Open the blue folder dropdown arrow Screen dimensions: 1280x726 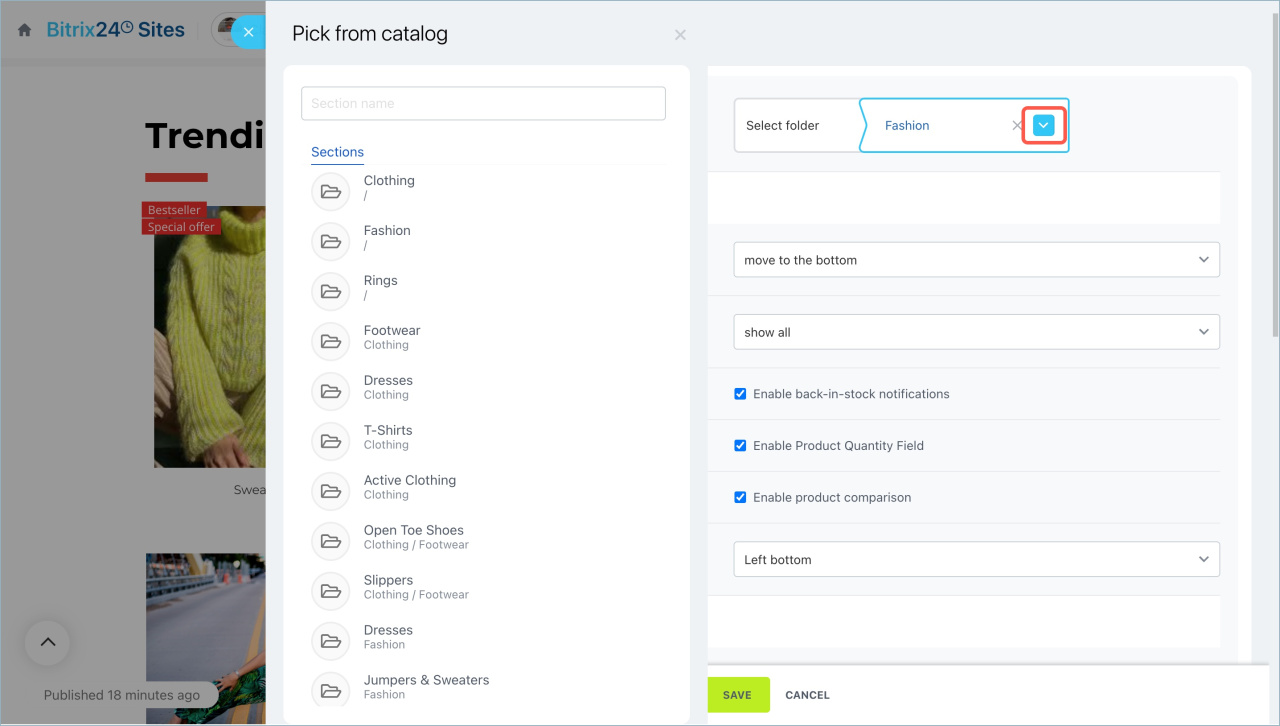pyautogui.click(x=1043, y=125)
